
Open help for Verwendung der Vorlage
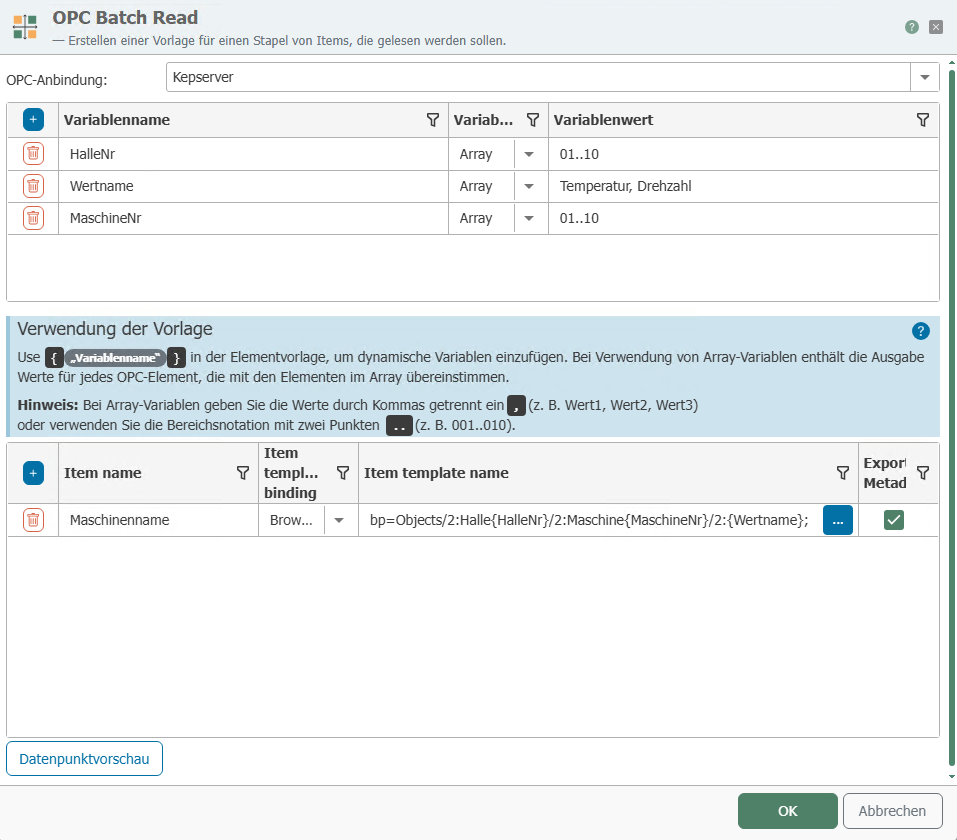[920, 331]
